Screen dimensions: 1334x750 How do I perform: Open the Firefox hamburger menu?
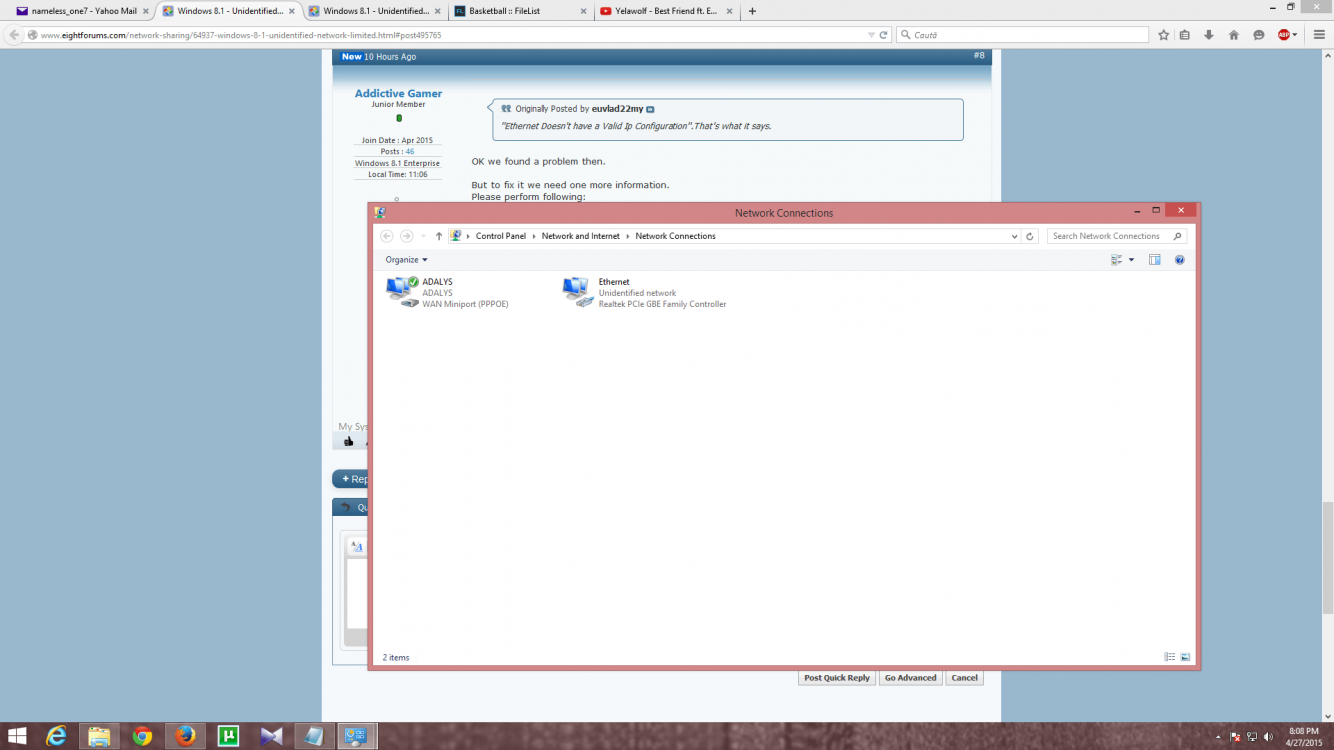pyautogui.click(x=1319, y=35)
